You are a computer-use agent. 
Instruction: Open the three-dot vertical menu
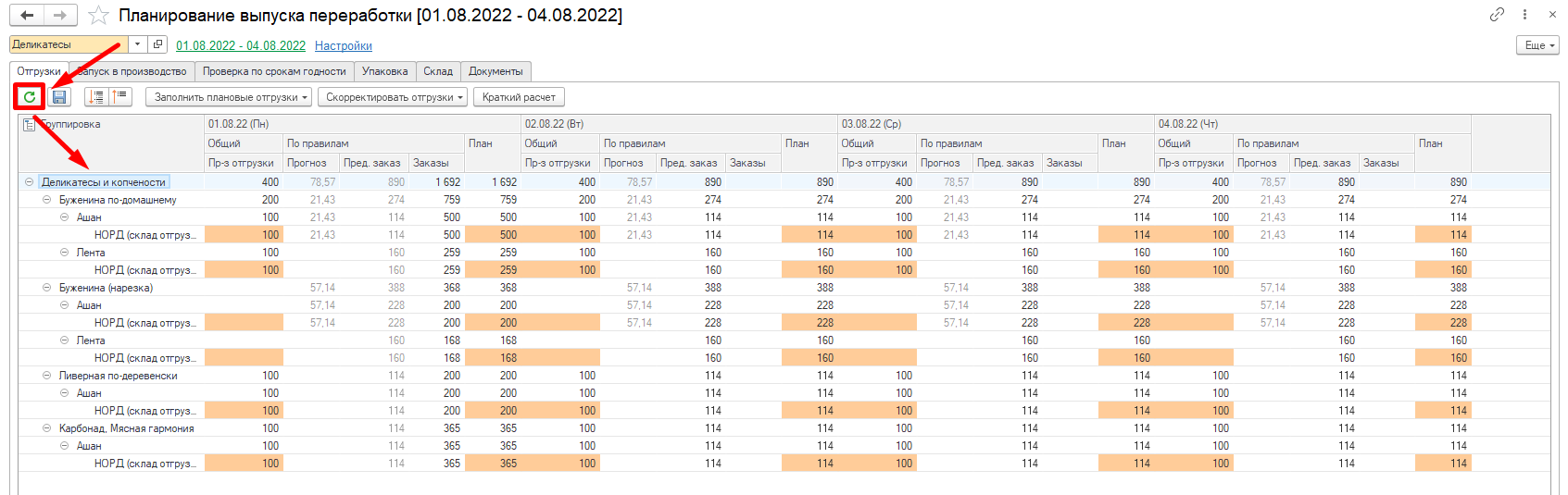click(1524, 15)
